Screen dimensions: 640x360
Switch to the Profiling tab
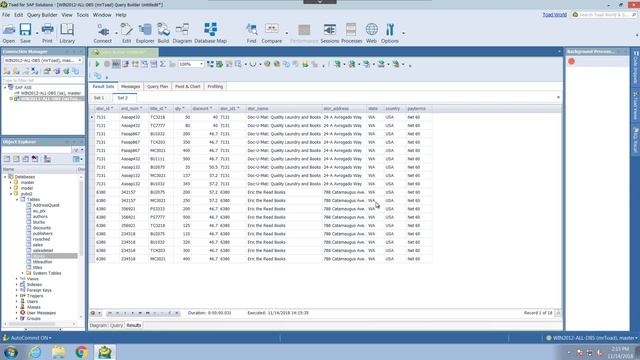(215, 87)
